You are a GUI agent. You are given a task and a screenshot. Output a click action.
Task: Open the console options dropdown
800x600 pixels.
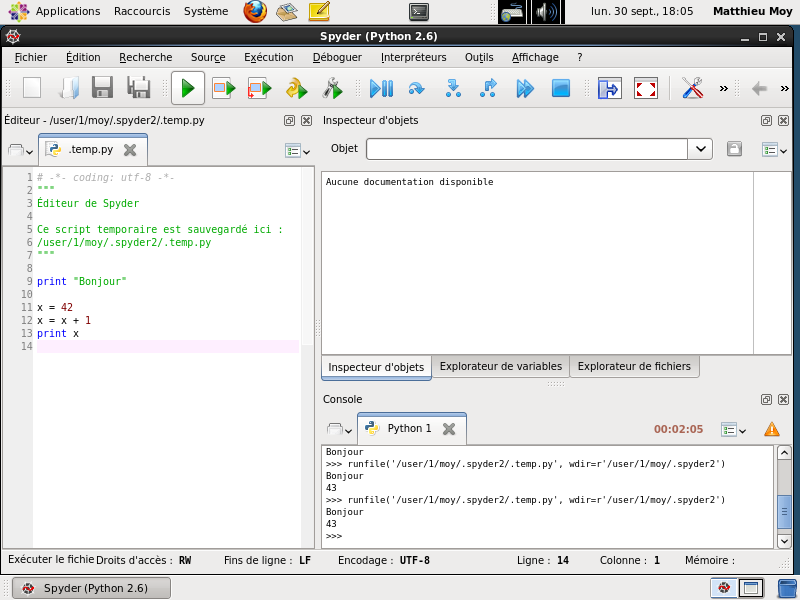click(x=734, y=430)
